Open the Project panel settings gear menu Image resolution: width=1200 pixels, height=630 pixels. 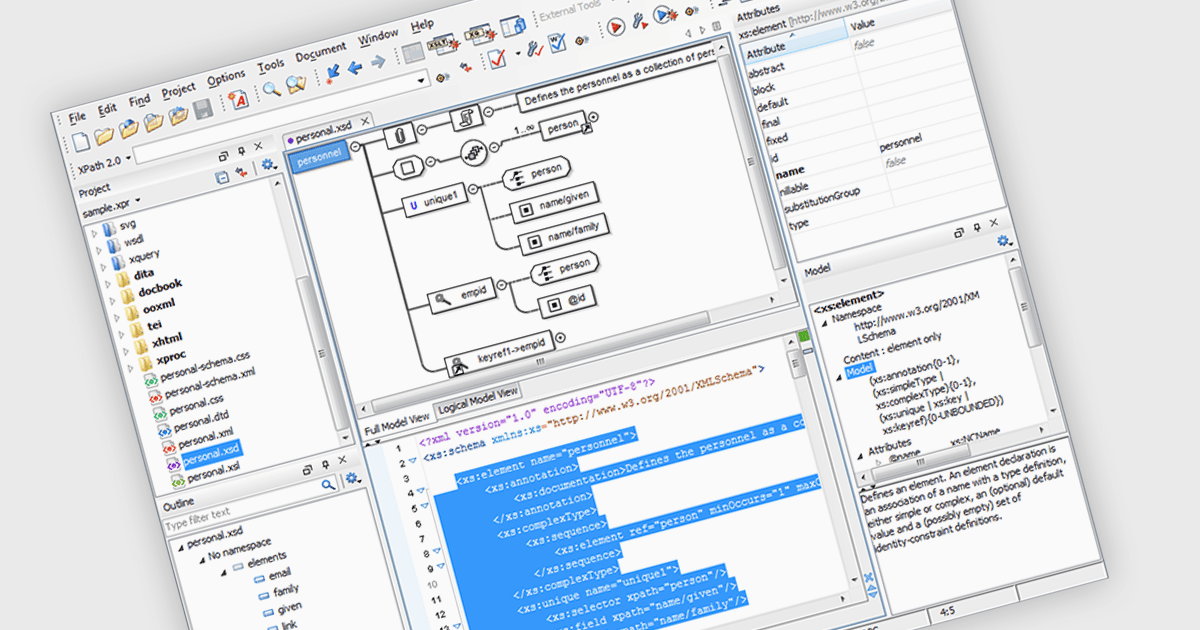point(268,166)
